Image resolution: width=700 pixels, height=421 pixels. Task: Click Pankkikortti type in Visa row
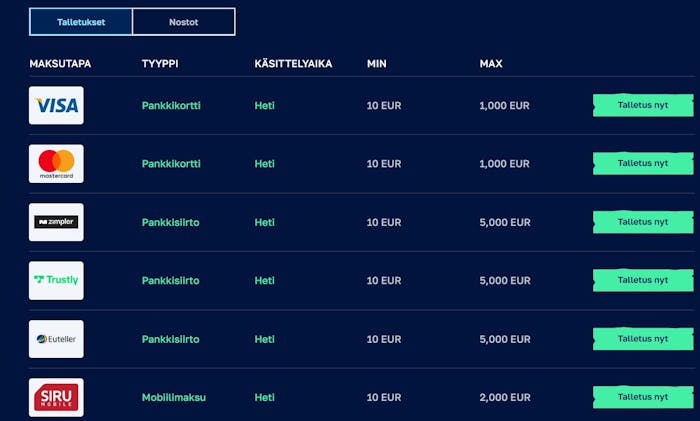click(171, 105)
